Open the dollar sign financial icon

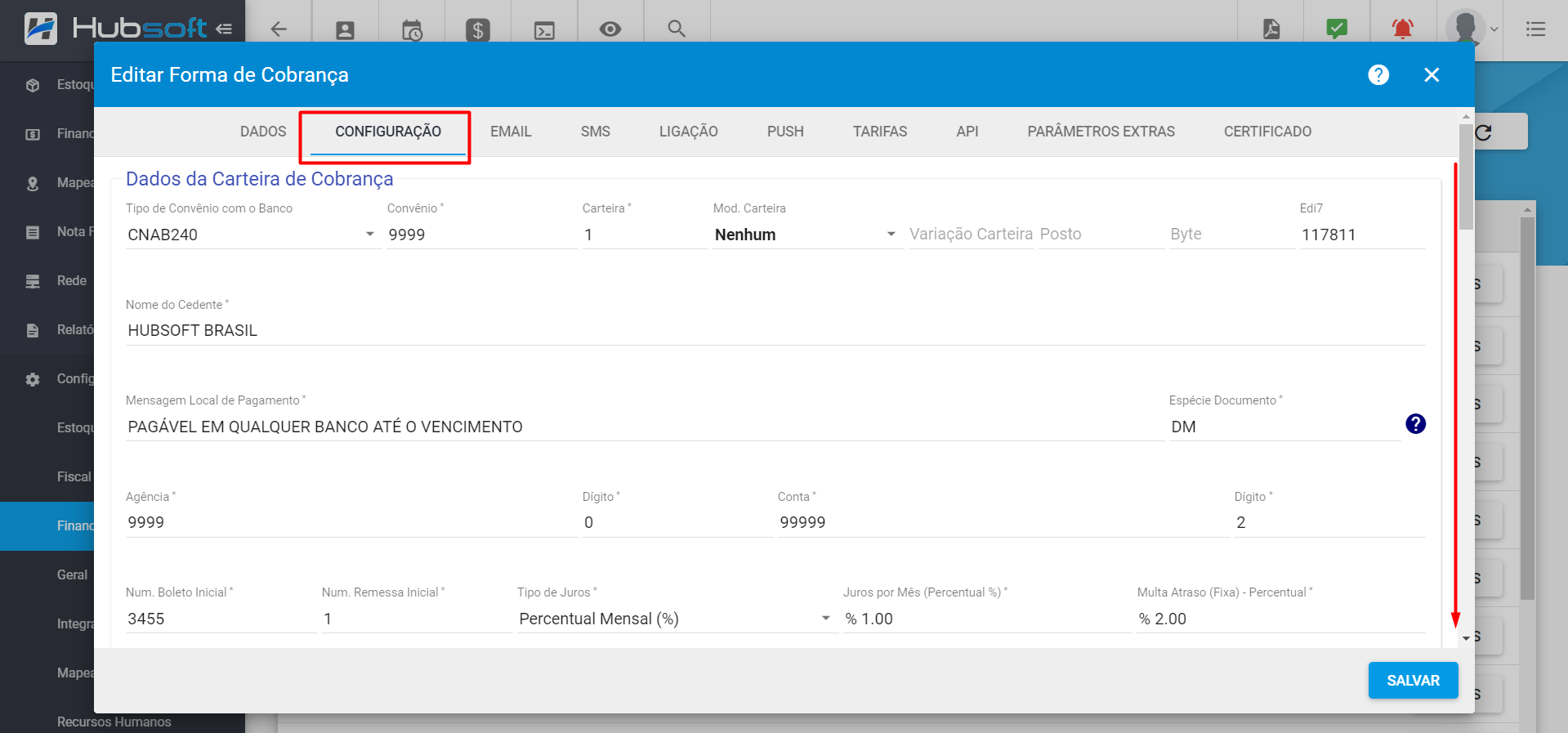click(x=478, y=30)
